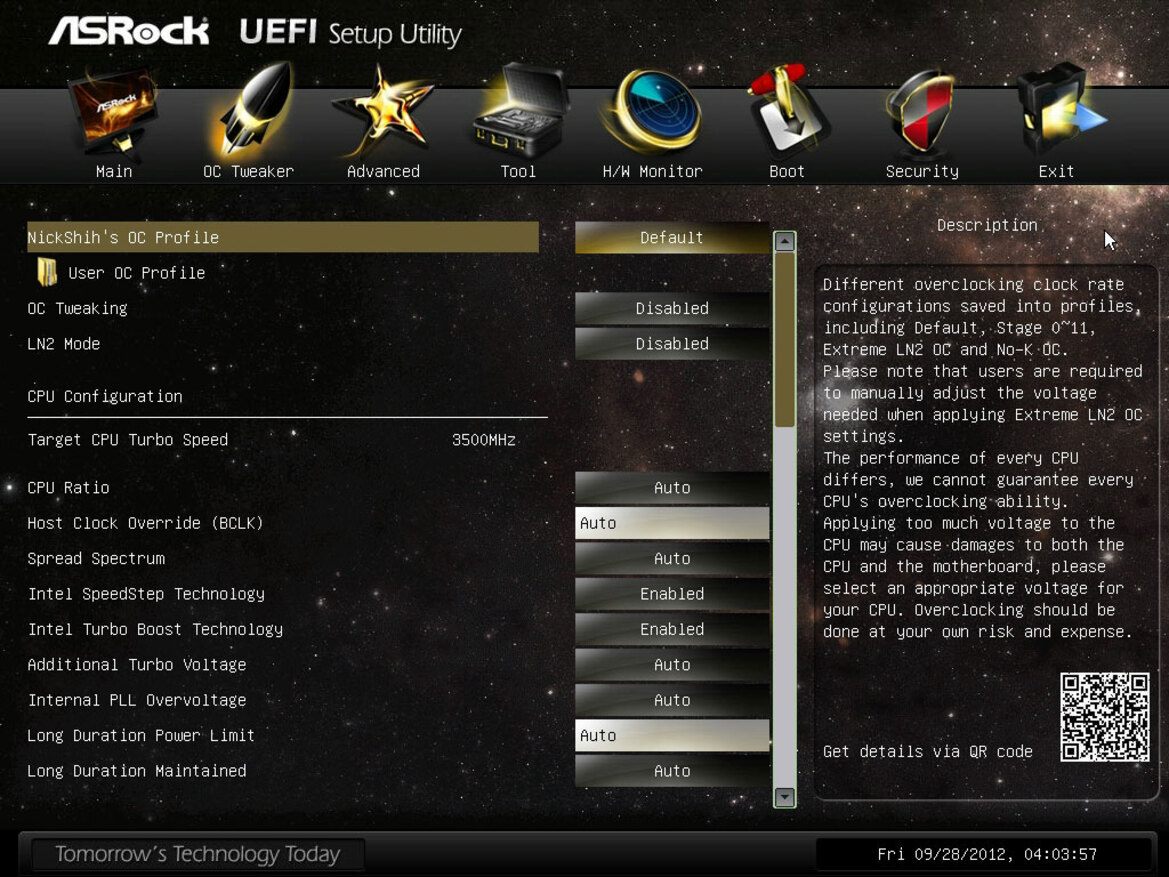Click the Description panel heading
1169x877 pixels.
tap(987, 225)
